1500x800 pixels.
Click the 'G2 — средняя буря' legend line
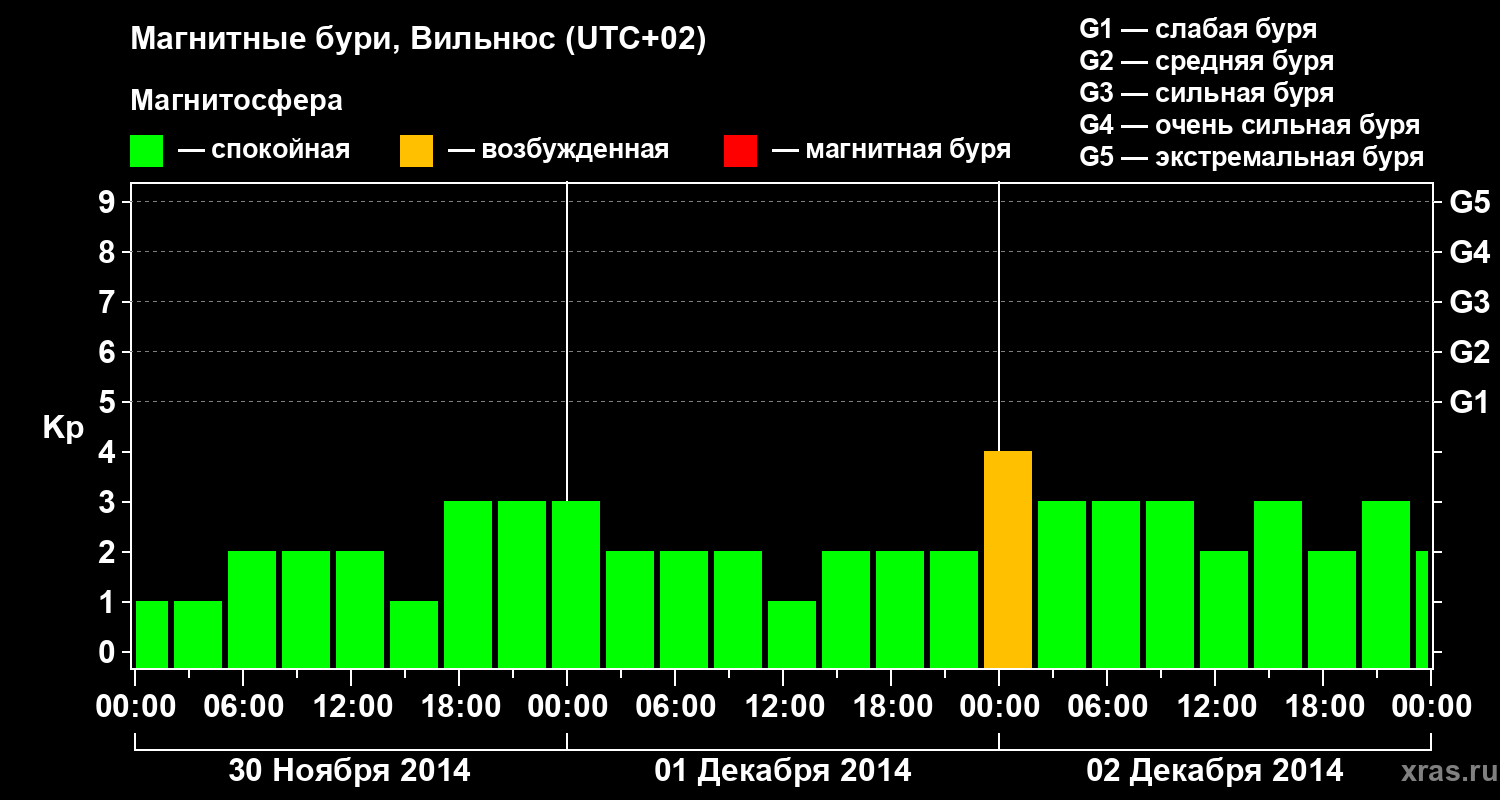1207,61
